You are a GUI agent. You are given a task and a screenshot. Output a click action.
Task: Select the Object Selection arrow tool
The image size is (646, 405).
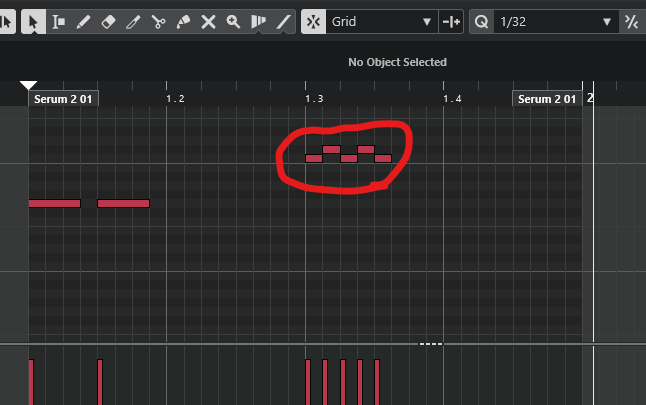(x=33, y=21)
